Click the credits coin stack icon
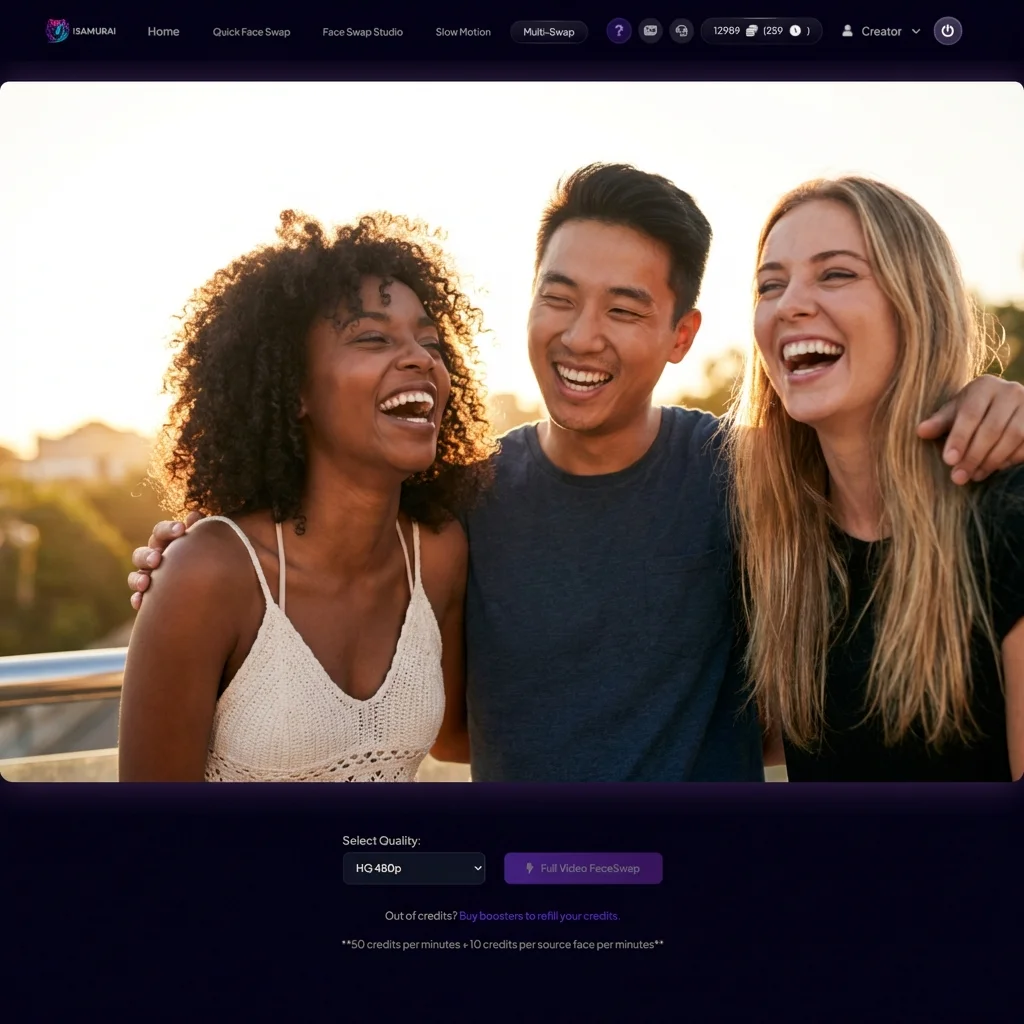 click(751, 31)
